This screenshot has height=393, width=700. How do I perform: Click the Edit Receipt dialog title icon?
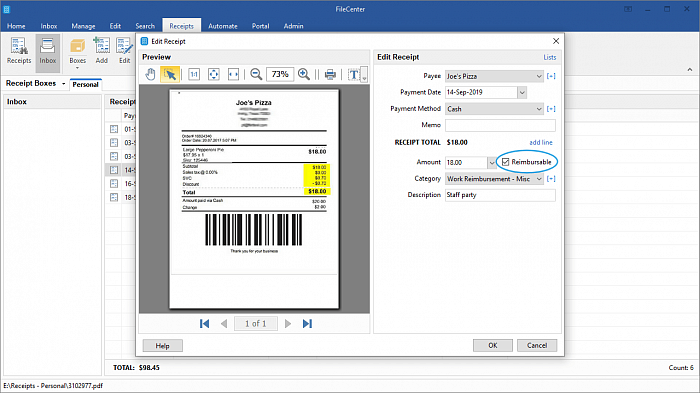point(144,41)
